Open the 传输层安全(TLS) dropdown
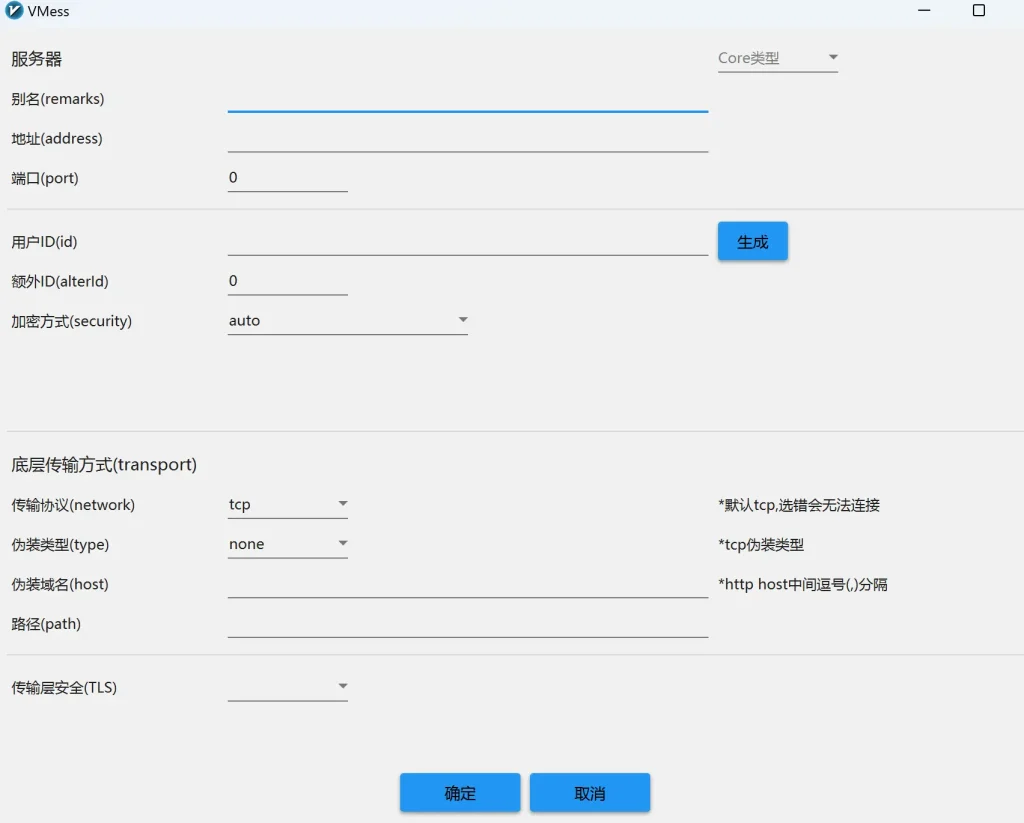The height and width of the screenshot is (823, 1024). (285, 687)
